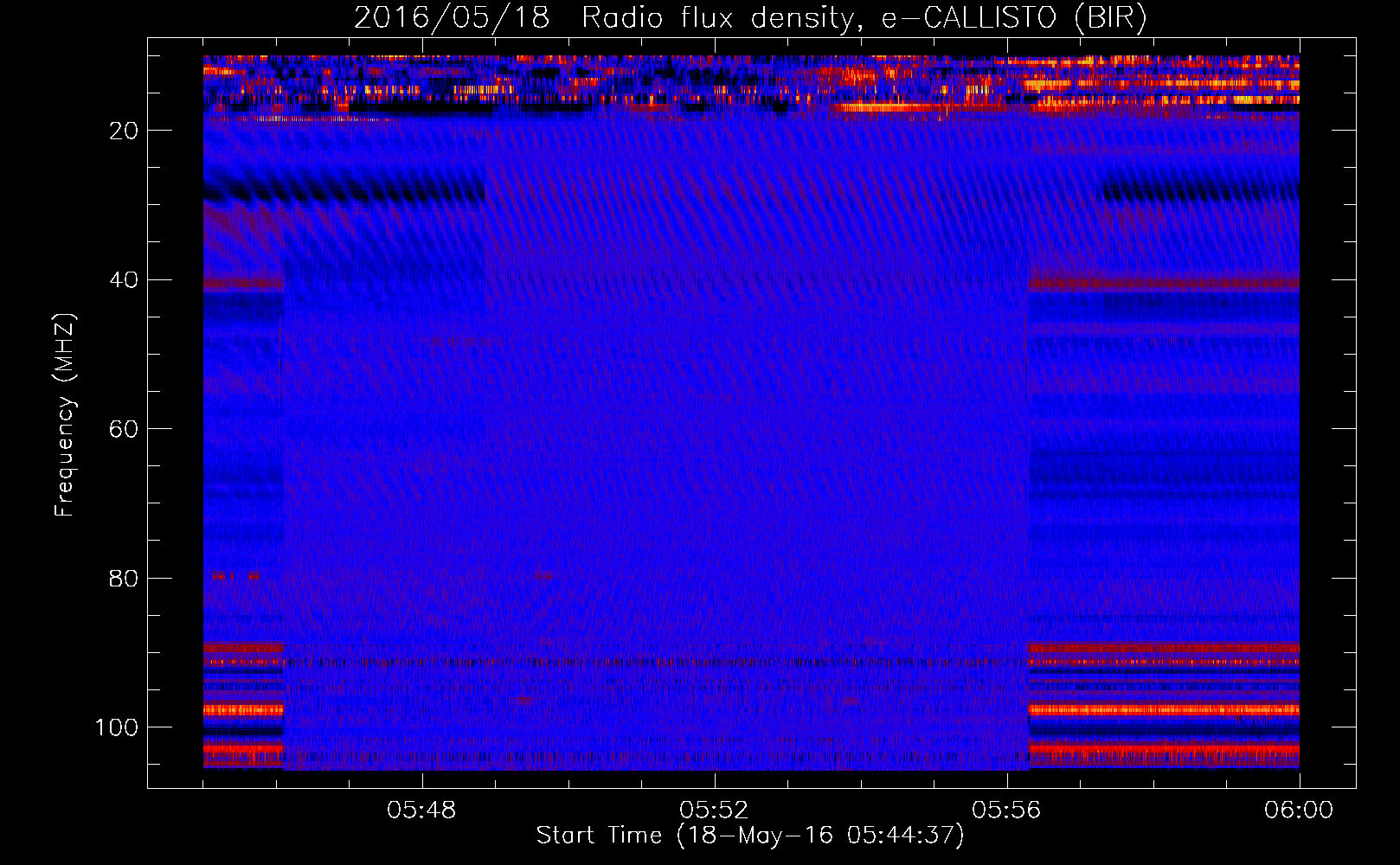
Task: Click the '60' frequency tick label
Action: click(x=125, y=429)
